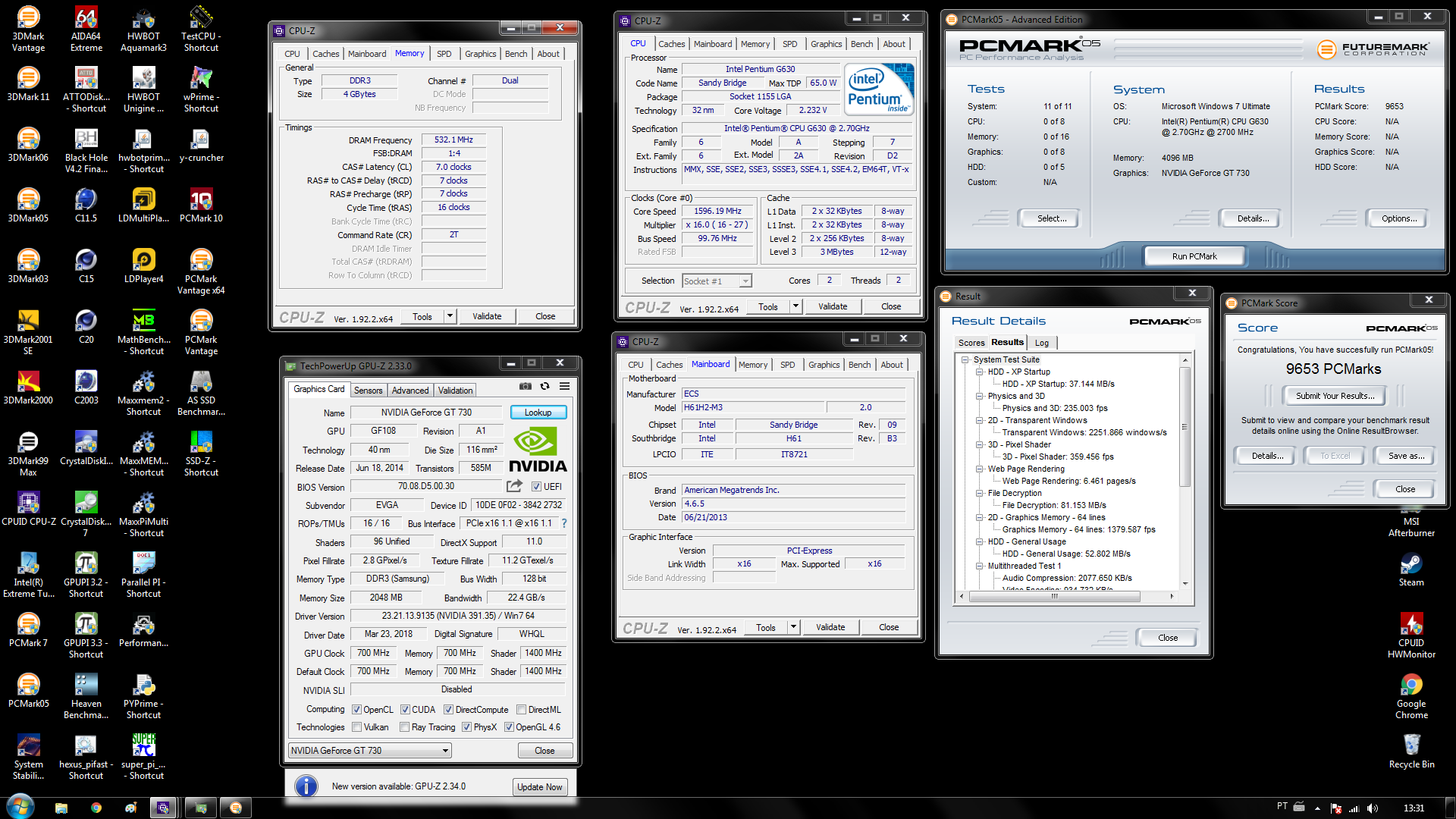Click Submit Your Results button

(1335, 396)
